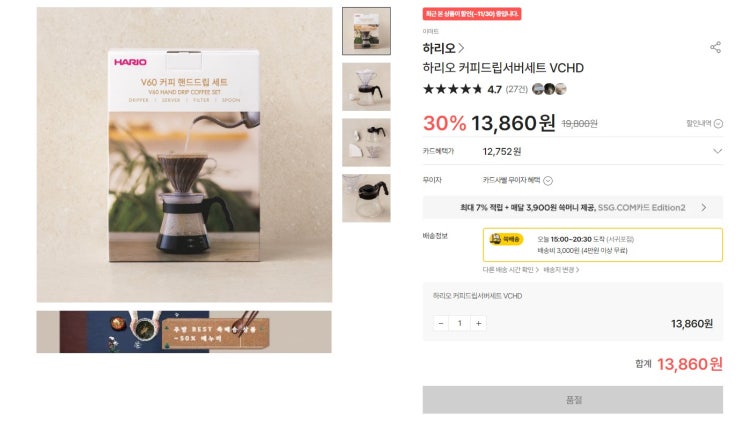Open the 주말 BEST promotional banner below image

[184, 332]
